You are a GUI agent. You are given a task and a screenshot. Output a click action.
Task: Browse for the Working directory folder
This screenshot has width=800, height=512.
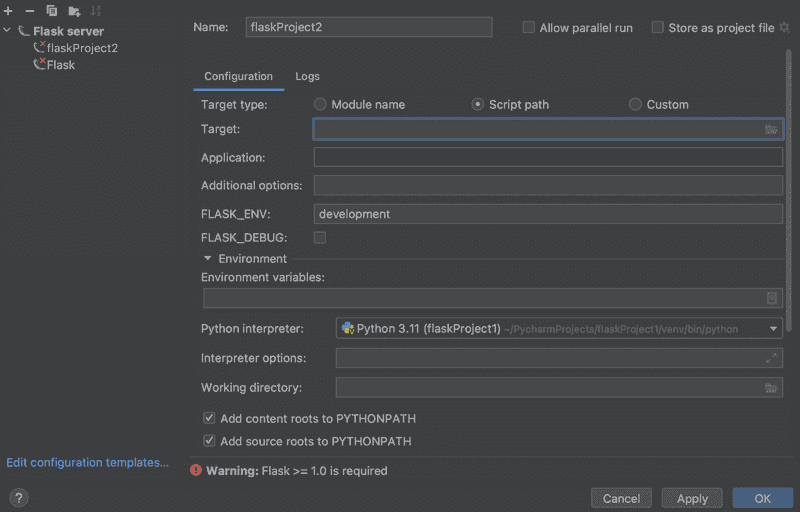[x=771, y=388]
